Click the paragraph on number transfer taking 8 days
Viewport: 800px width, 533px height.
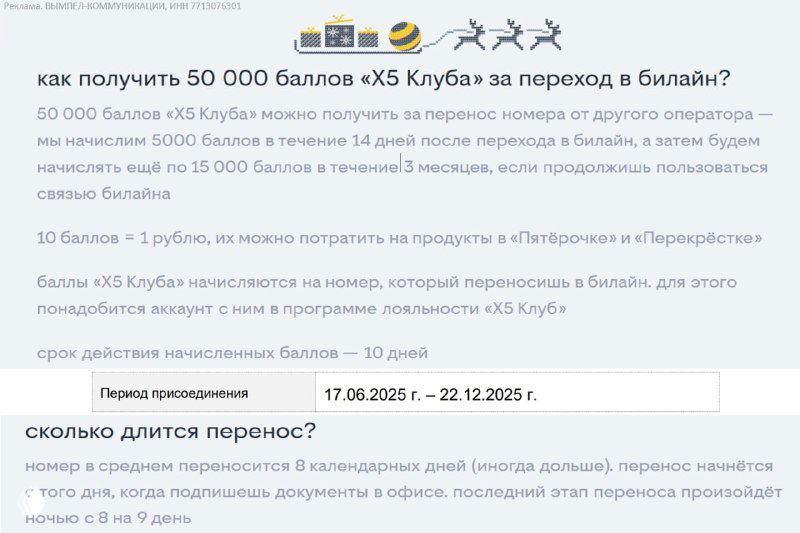click(x=399, y=492)
